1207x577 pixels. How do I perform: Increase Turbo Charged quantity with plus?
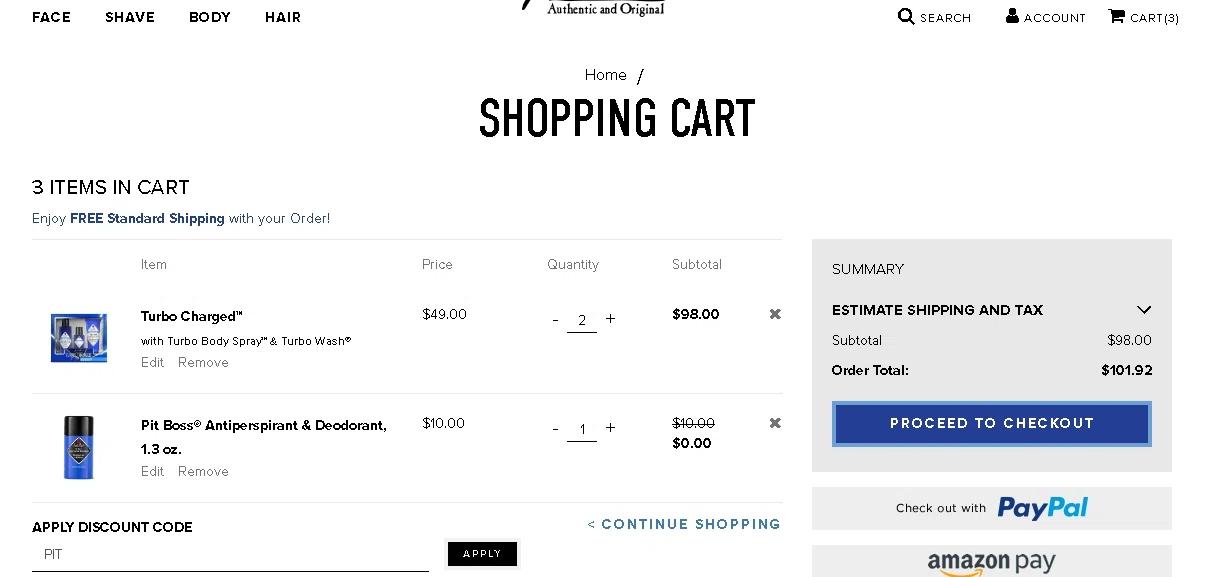click(x=610, y=319)
